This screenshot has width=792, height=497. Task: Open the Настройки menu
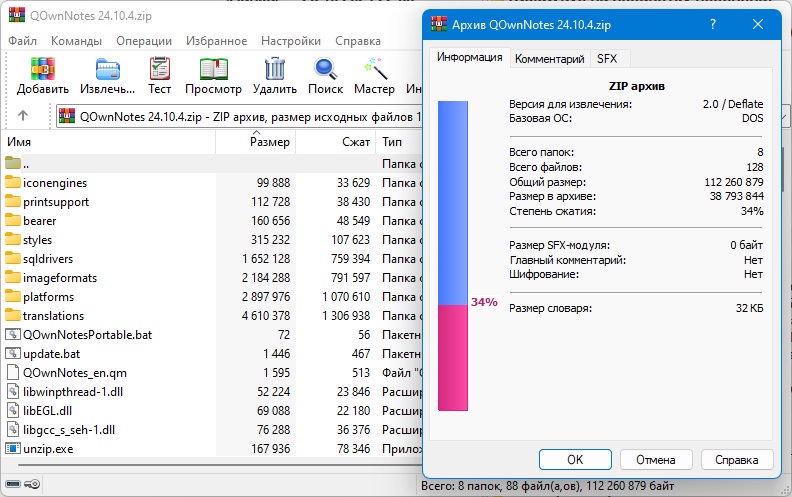291,41
